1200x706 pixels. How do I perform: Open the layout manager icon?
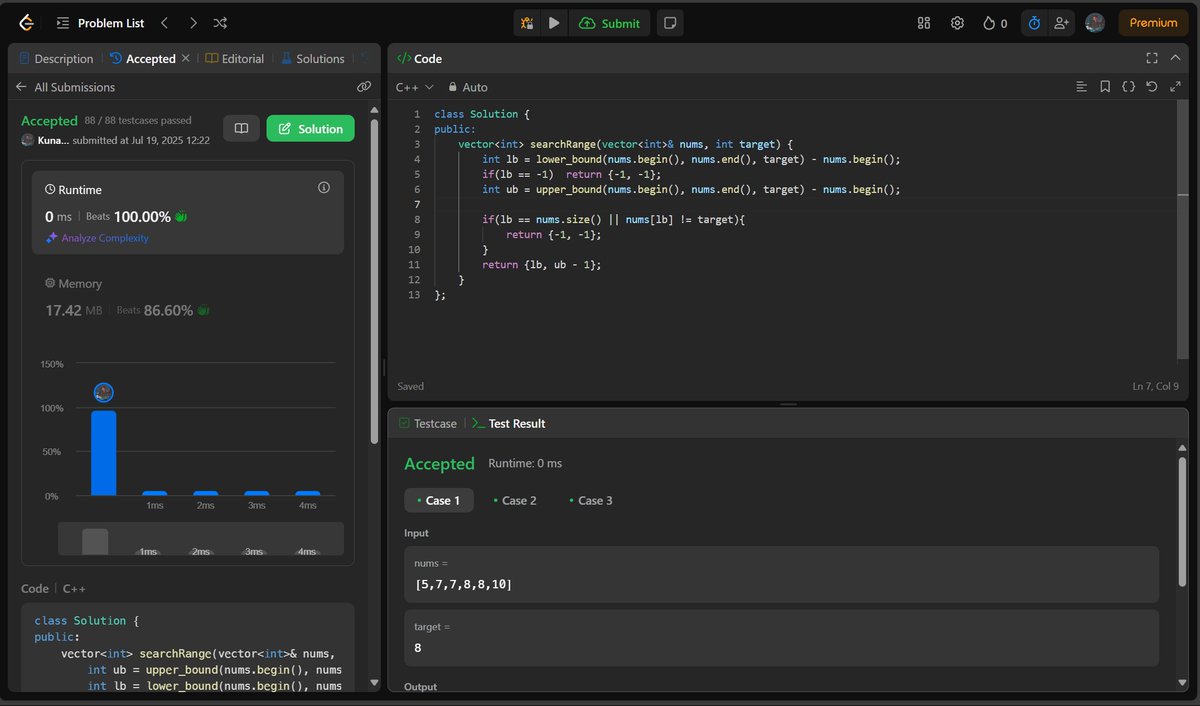click(x=924, y=23)
